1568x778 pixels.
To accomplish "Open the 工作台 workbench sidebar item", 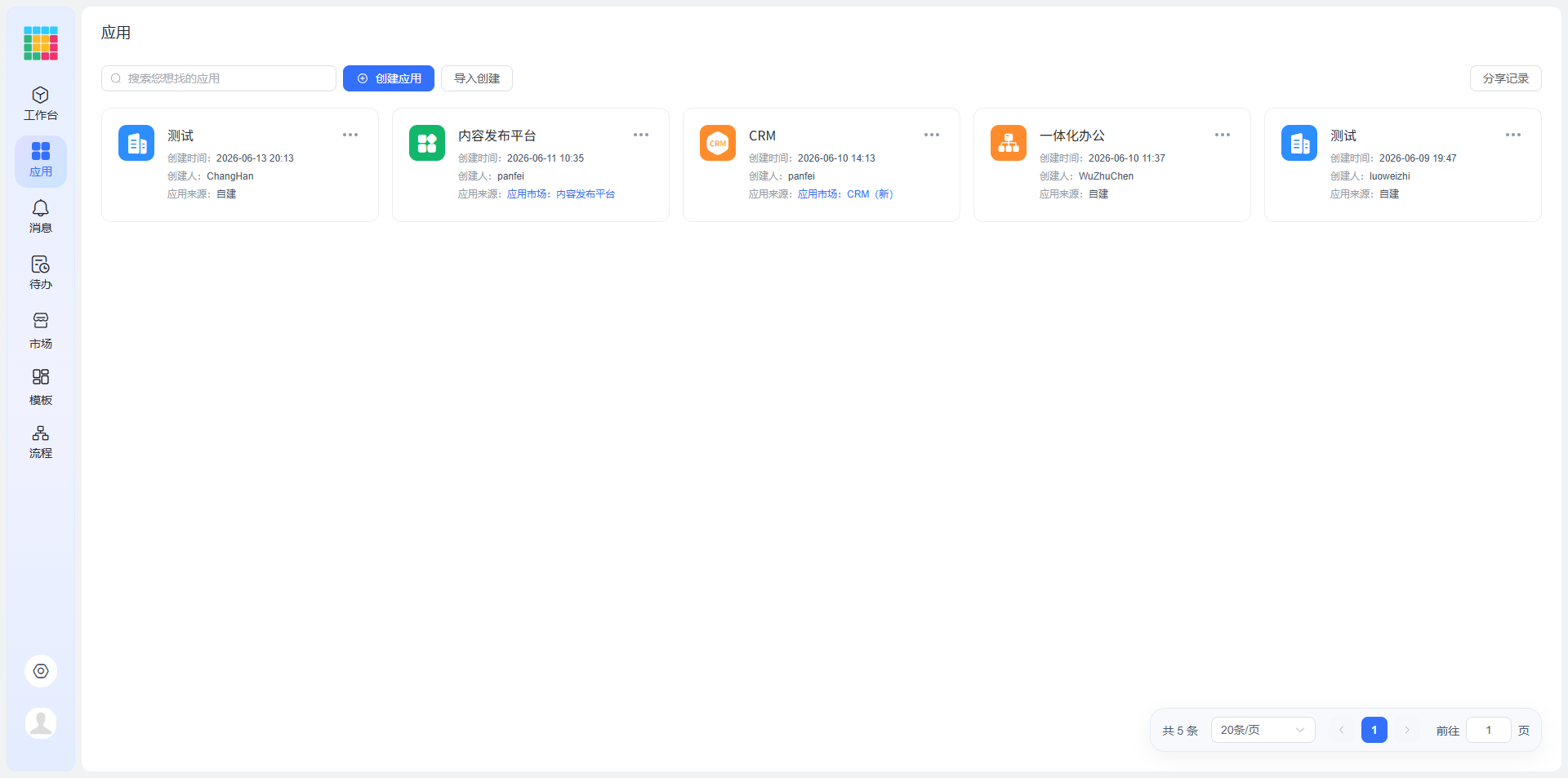I will coord(41,104).
